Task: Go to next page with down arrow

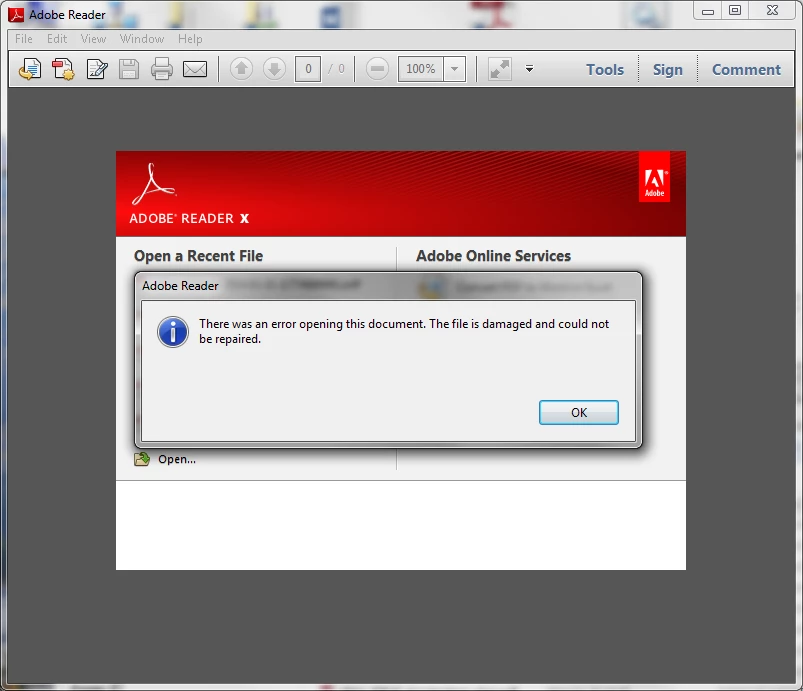Action: click(274, 69)
